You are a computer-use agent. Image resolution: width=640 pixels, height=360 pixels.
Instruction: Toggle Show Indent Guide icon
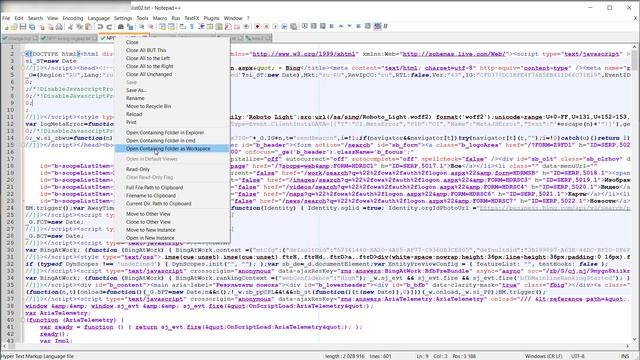[x=201, y=27]
